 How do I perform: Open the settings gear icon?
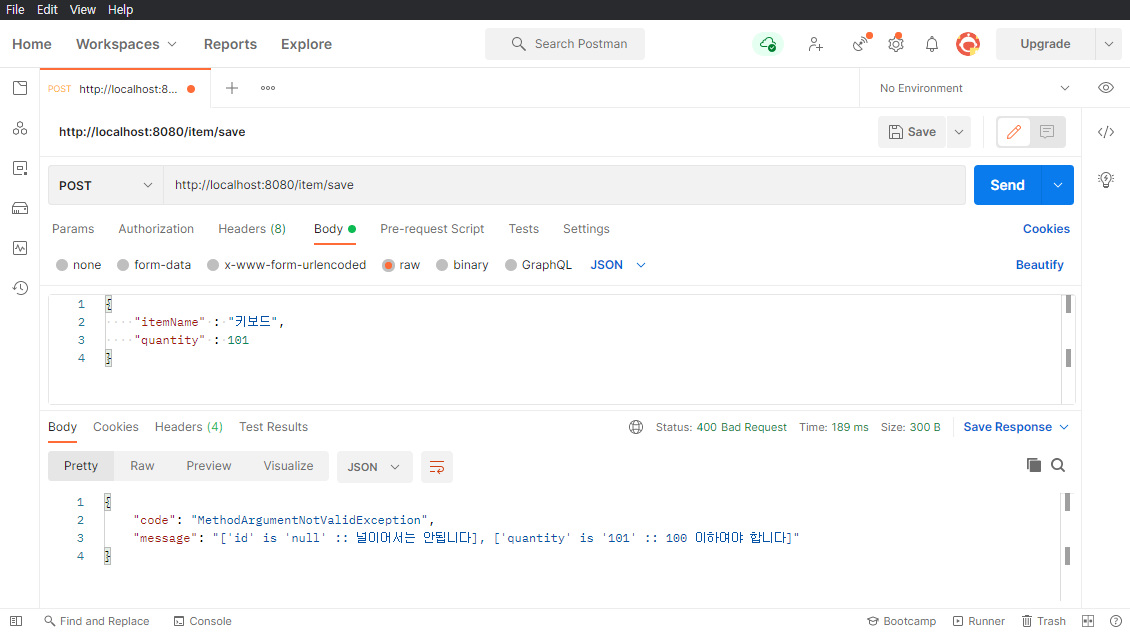coord(896,43)
